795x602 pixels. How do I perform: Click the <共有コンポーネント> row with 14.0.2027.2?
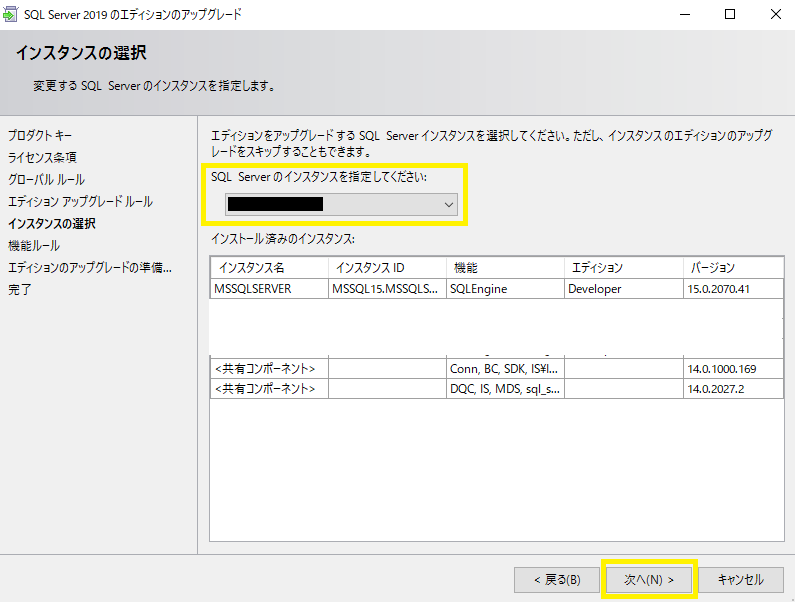[497, 389]
